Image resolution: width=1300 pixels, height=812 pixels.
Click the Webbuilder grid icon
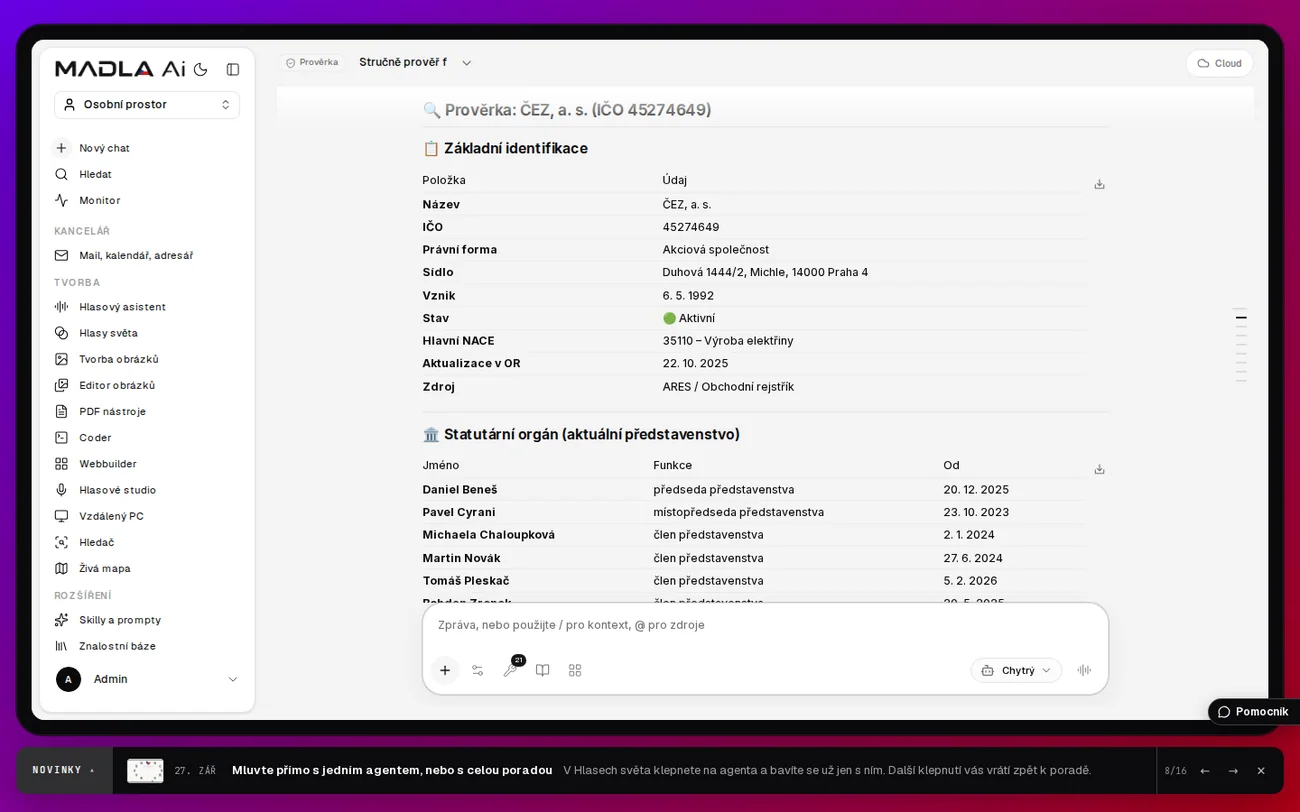coord(61,464)
